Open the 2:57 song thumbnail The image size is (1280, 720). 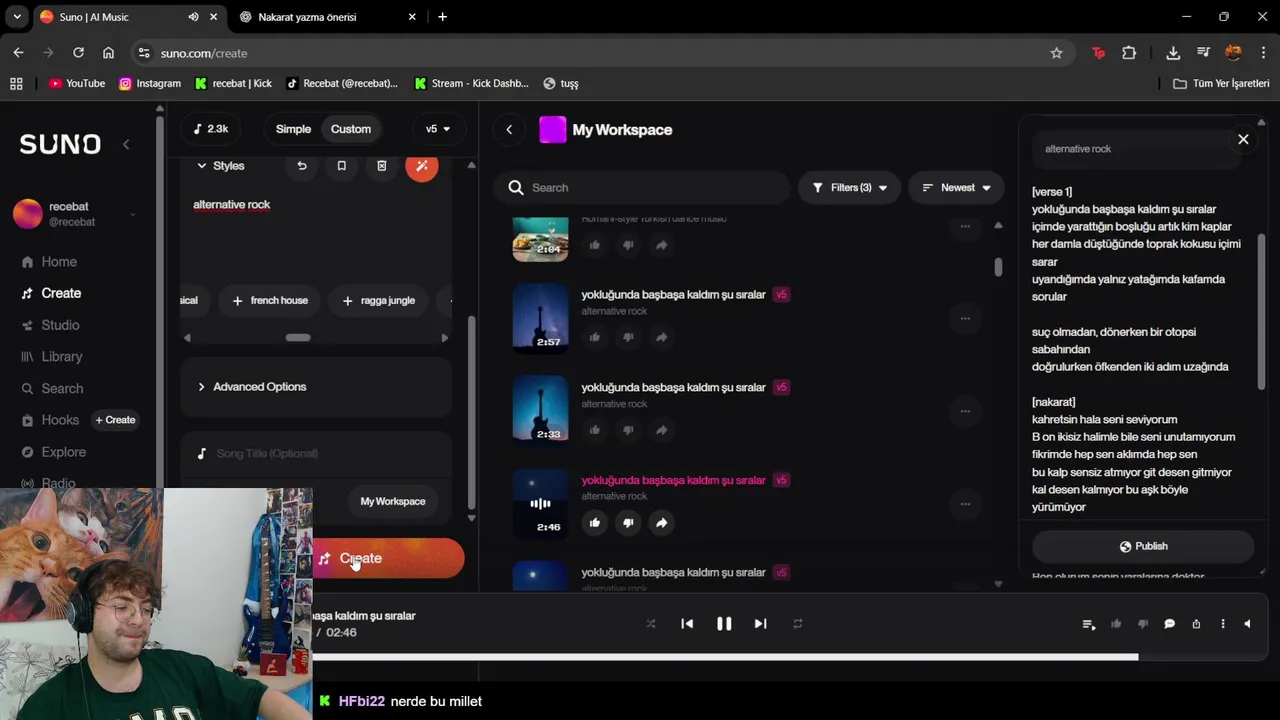click(540, 318)
